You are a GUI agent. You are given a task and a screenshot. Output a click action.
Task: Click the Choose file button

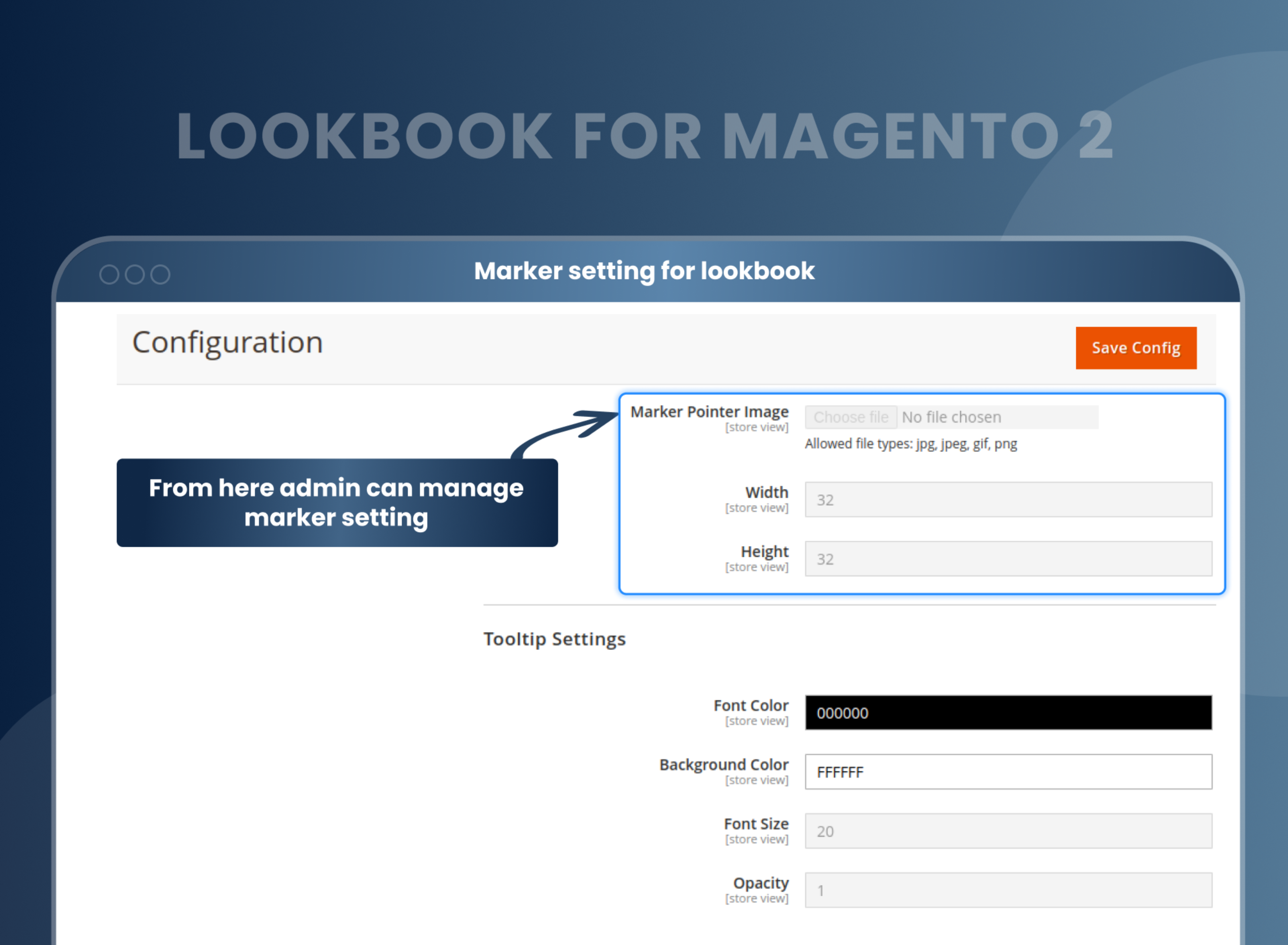850,417
